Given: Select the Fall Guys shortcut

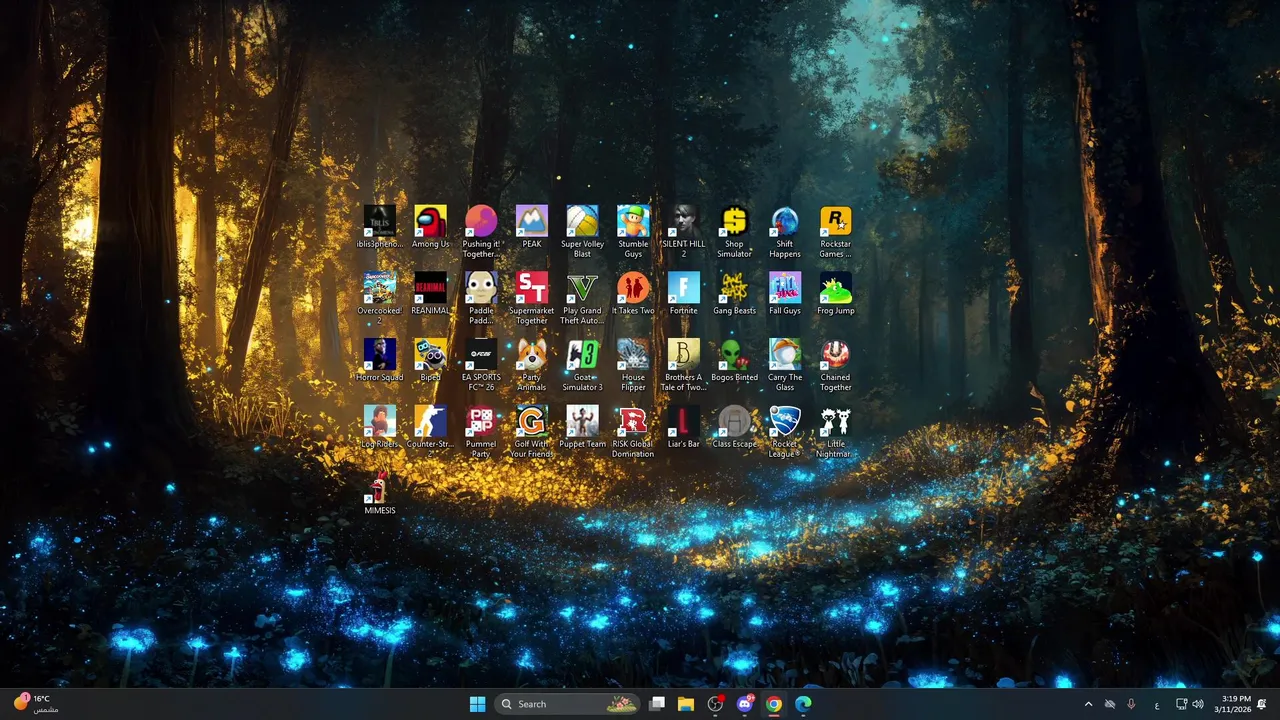Looking at the screenshot, I should [785, 294].
